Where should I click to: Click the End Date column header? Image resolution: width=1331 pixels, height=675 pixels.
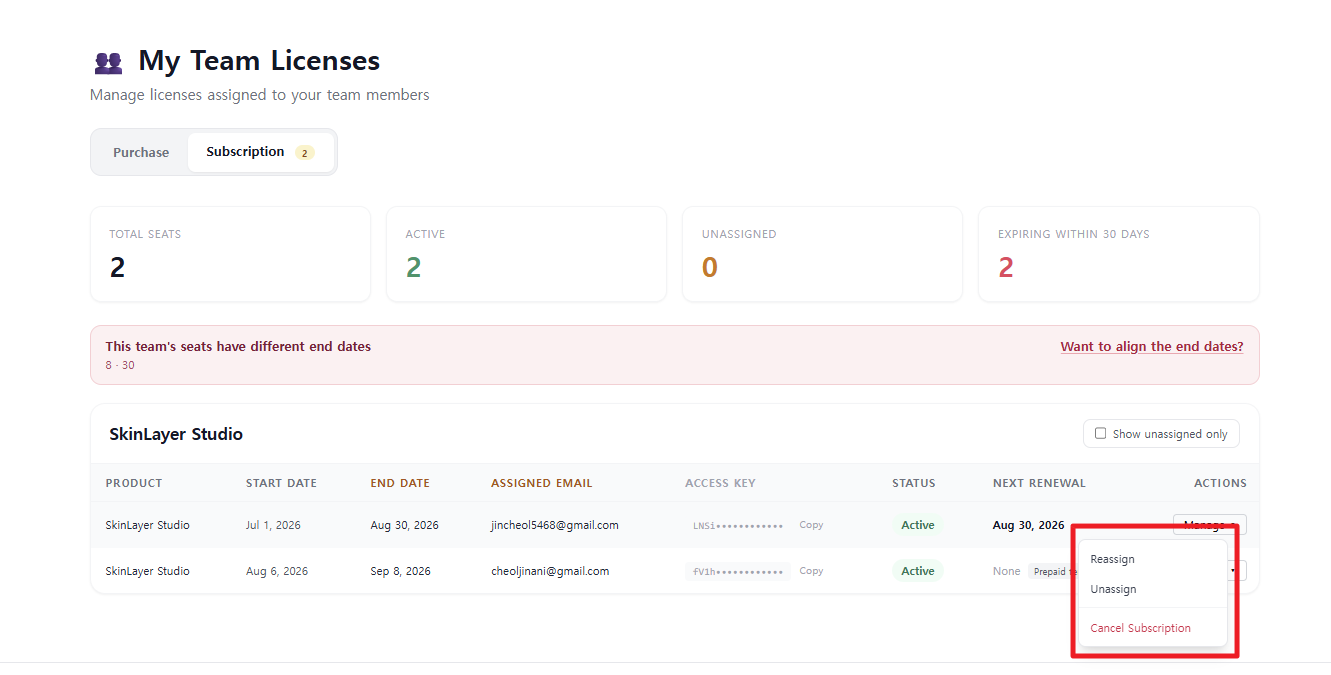[400, 483]
